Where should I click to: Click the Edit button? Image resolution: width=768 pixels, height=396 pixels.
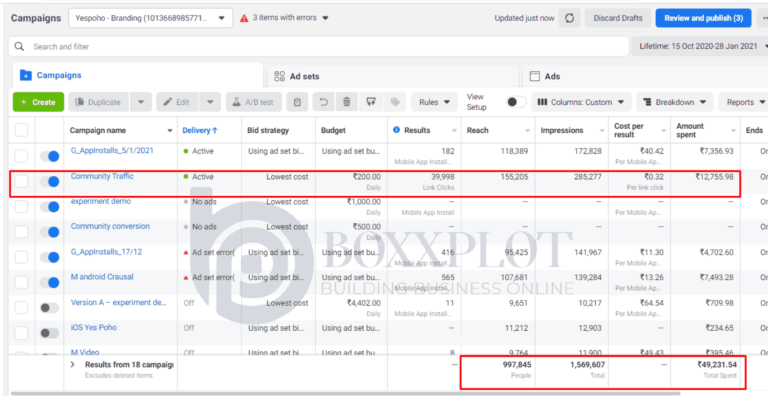click(177, 102)
